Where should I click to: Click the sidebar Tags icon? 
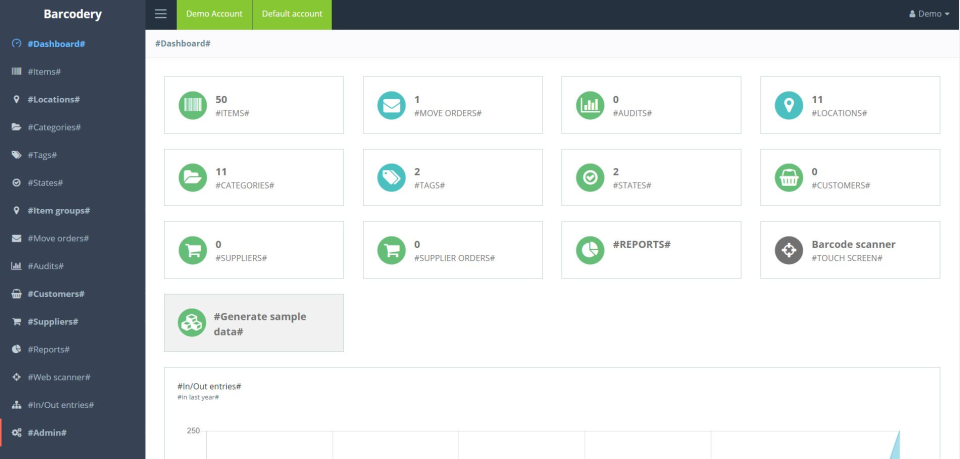[x=17, y=155]
